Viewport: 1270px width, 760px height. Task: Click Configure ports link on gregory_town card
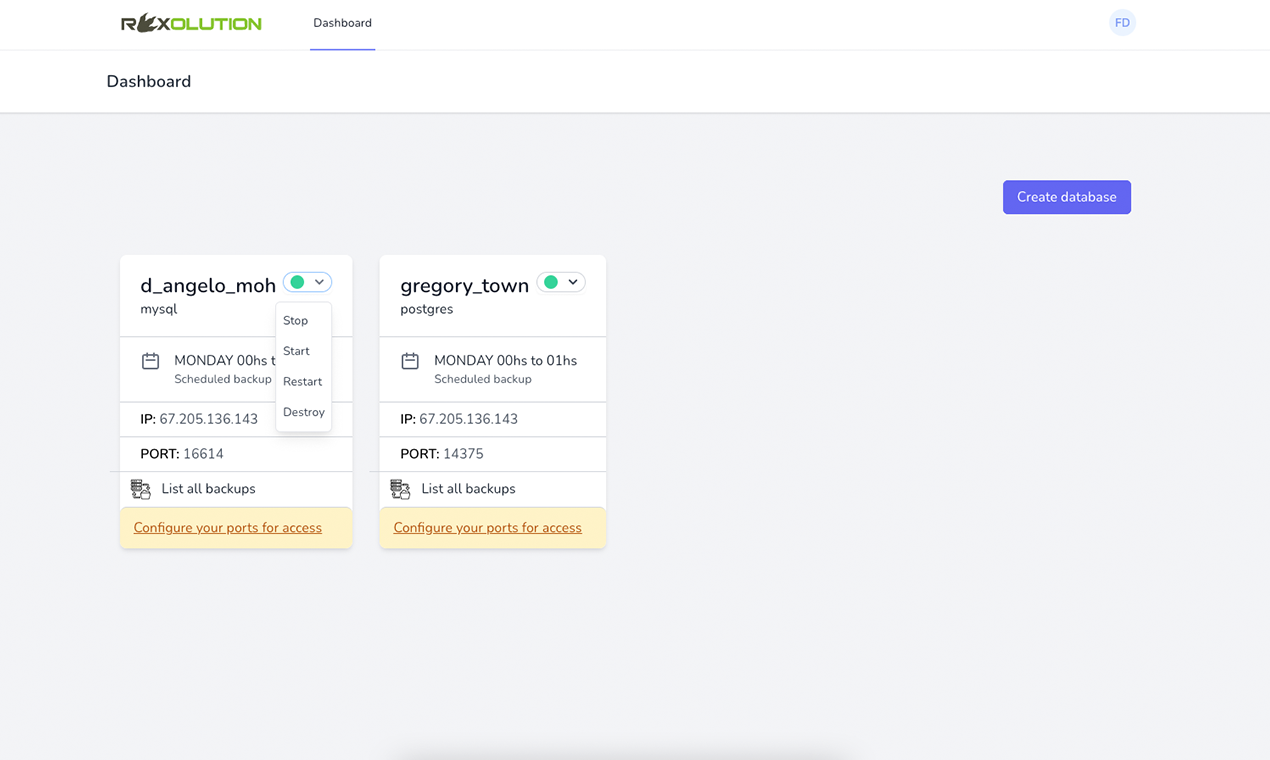[x=487, y=528]
